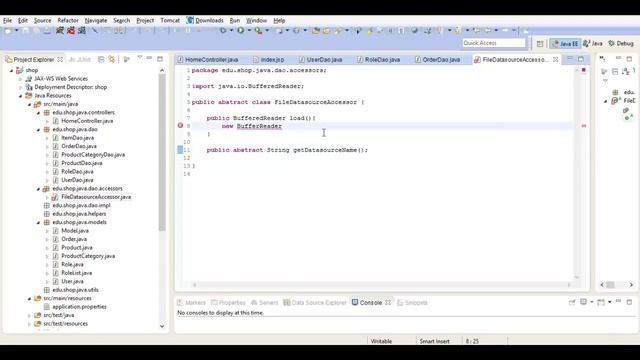Click the New wizard toolbar icon
Screen dimensions: 640x360
[8, 31]
